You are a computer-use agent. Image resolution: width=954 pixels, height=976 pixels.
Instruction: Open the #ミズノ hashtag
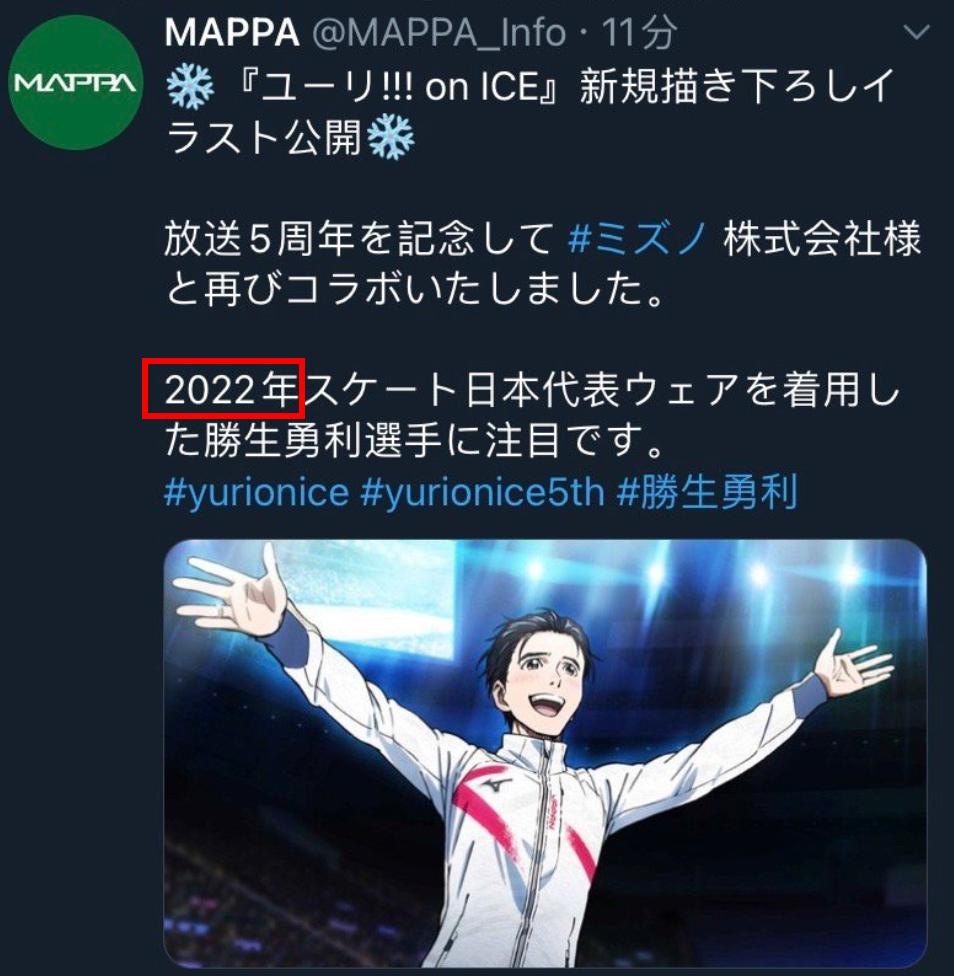pyautogui.click(x=638, y=240)
